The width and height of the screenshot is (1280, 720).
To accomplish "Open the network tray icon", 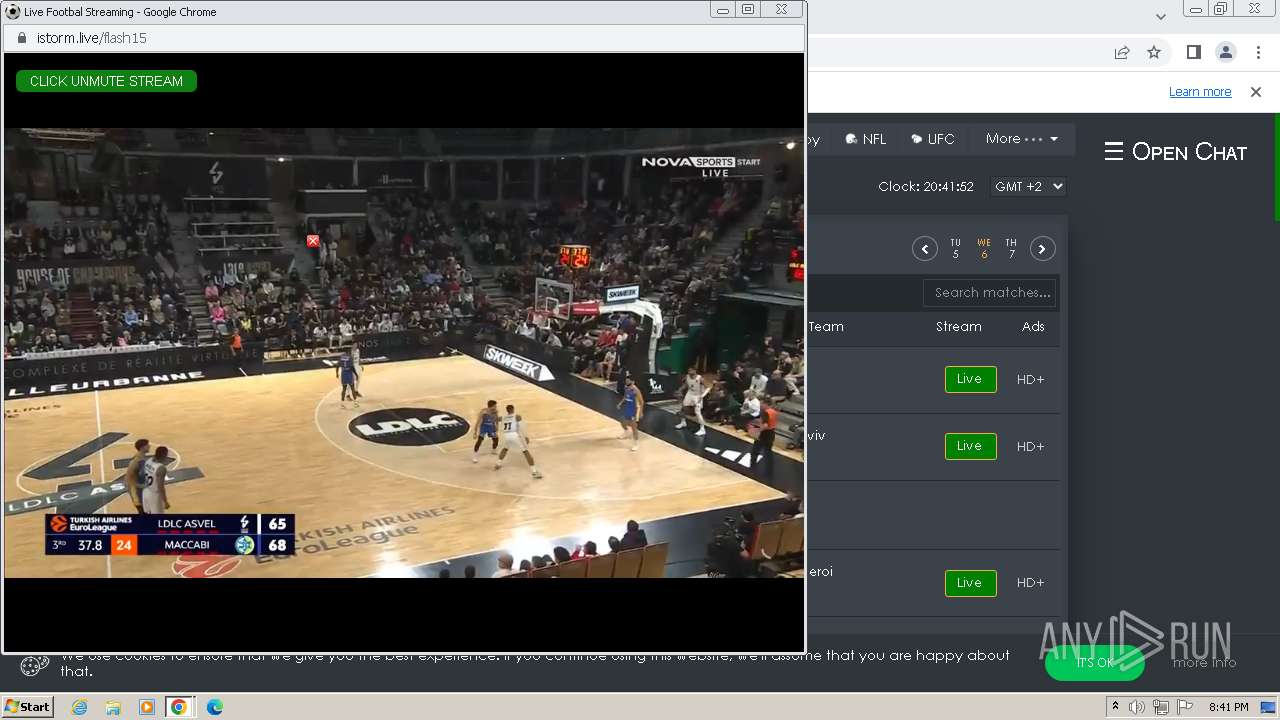I will [x=1161, y=707].
